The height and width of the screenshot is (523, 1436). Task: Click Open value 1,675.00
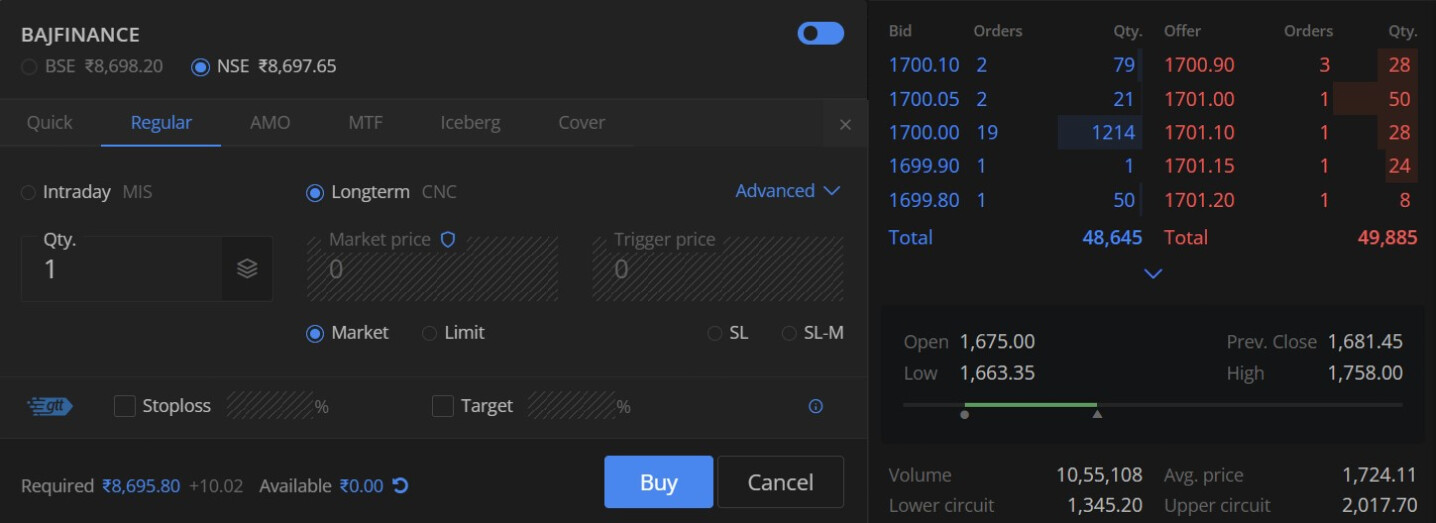(997, 342)
